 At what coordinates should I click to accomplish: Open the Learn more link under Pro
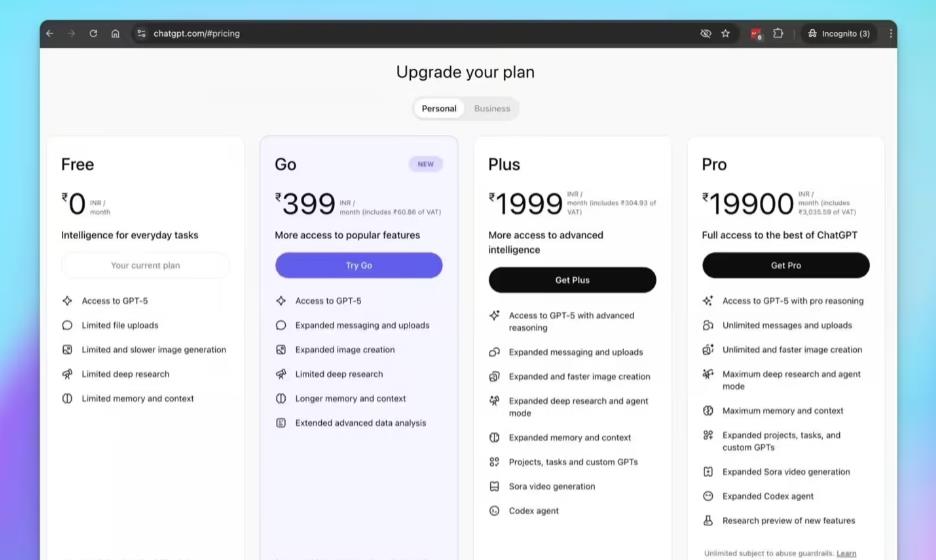click(x=846, y=553)
